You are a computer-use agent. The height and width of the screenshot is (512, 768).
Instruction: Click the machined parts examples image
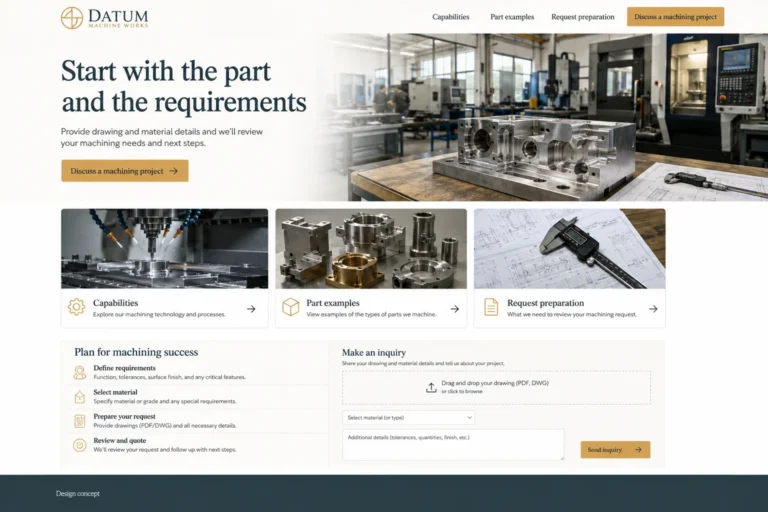[371, 249]
